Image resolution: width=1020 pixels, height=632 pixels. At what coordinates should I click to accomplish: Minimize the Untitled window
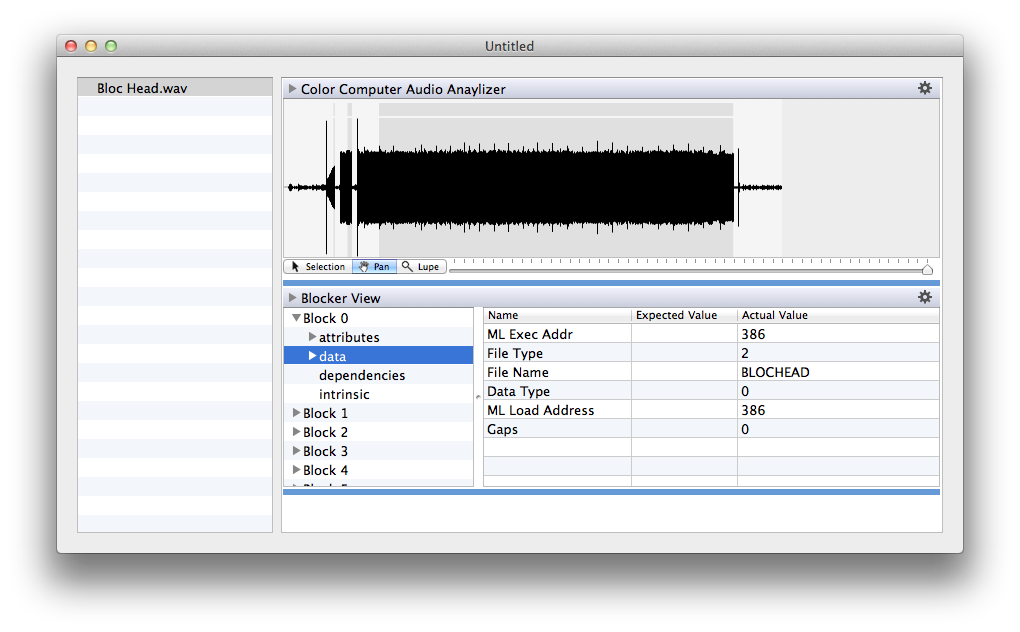[x=91, y=46]
